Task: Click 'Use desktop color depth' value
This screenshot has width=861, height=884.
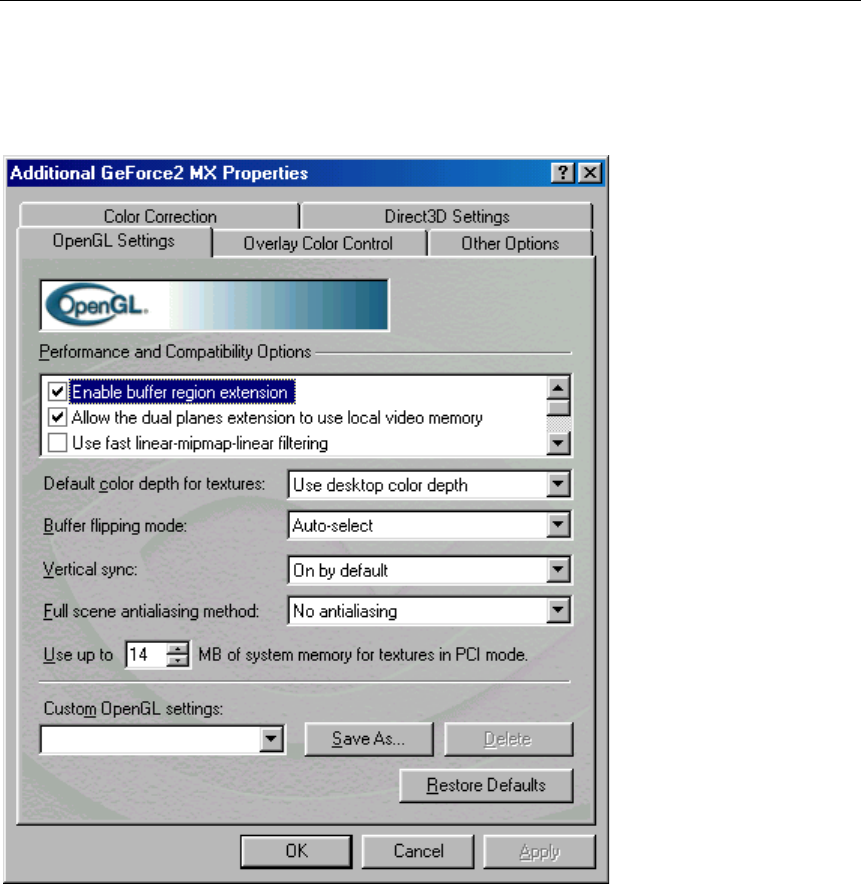Action: (380, 485)
